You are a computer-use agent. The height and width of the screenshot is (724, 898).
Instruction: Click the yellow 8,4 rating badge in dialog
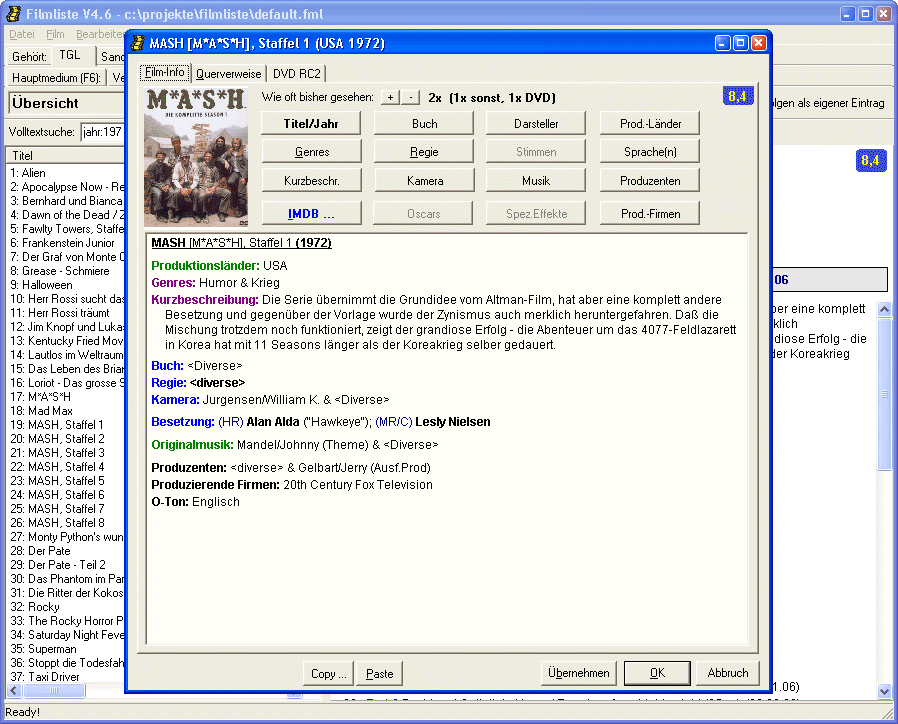point(738,96)
